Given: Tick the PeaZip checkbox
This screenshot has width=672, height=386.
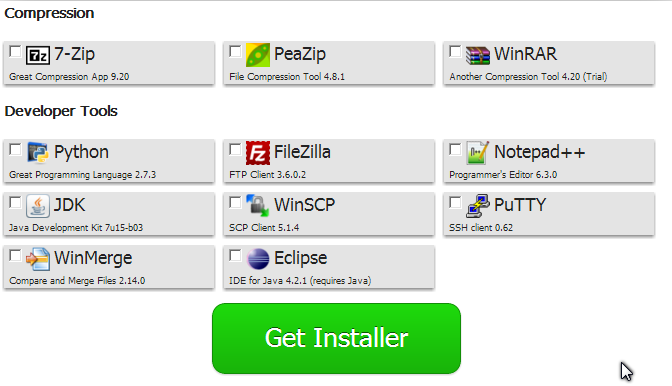Looking at the screenshot, I should (235, 51).
